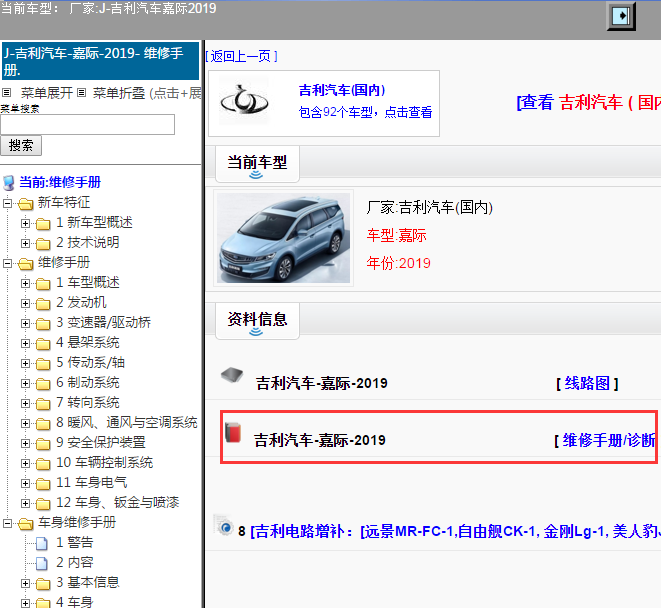Click 车型:嘉际 text
Image resolution: width=661 pixels, height=608 pixels.
pos(396,235)
